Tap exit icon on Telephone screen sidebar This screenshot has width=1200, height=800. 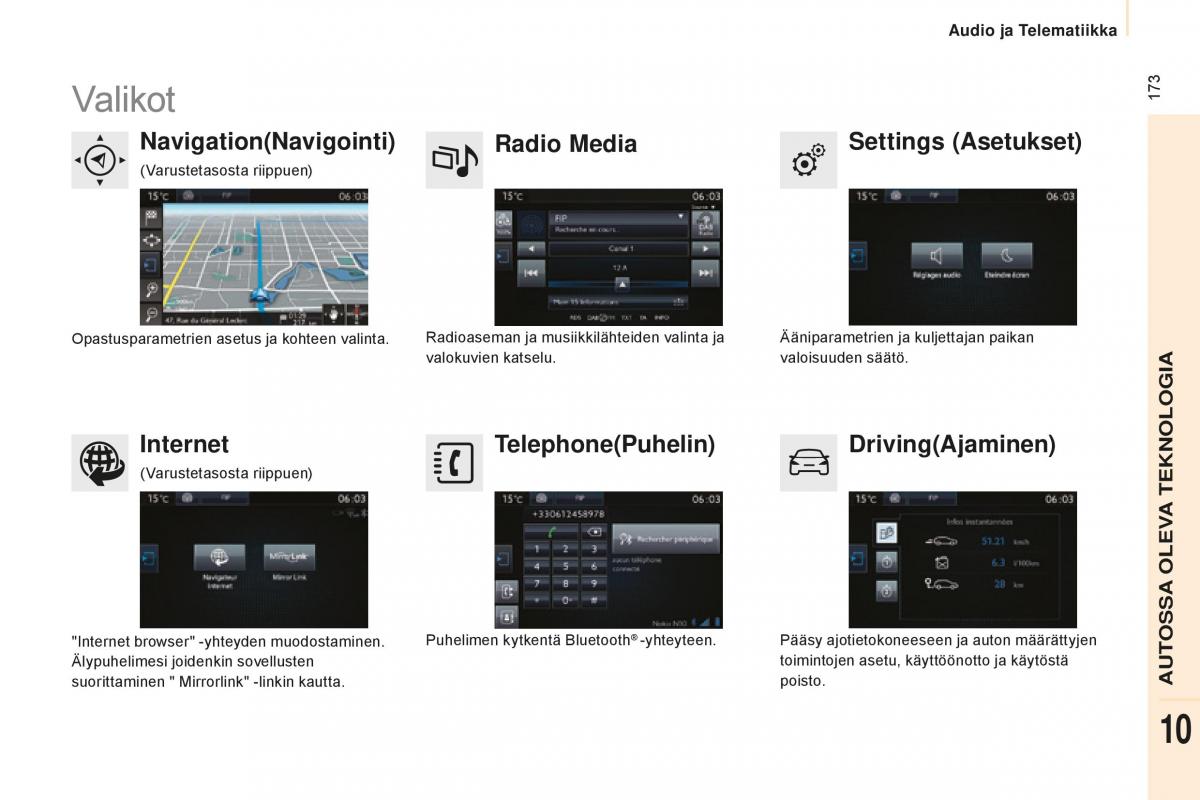pos(505,560)
